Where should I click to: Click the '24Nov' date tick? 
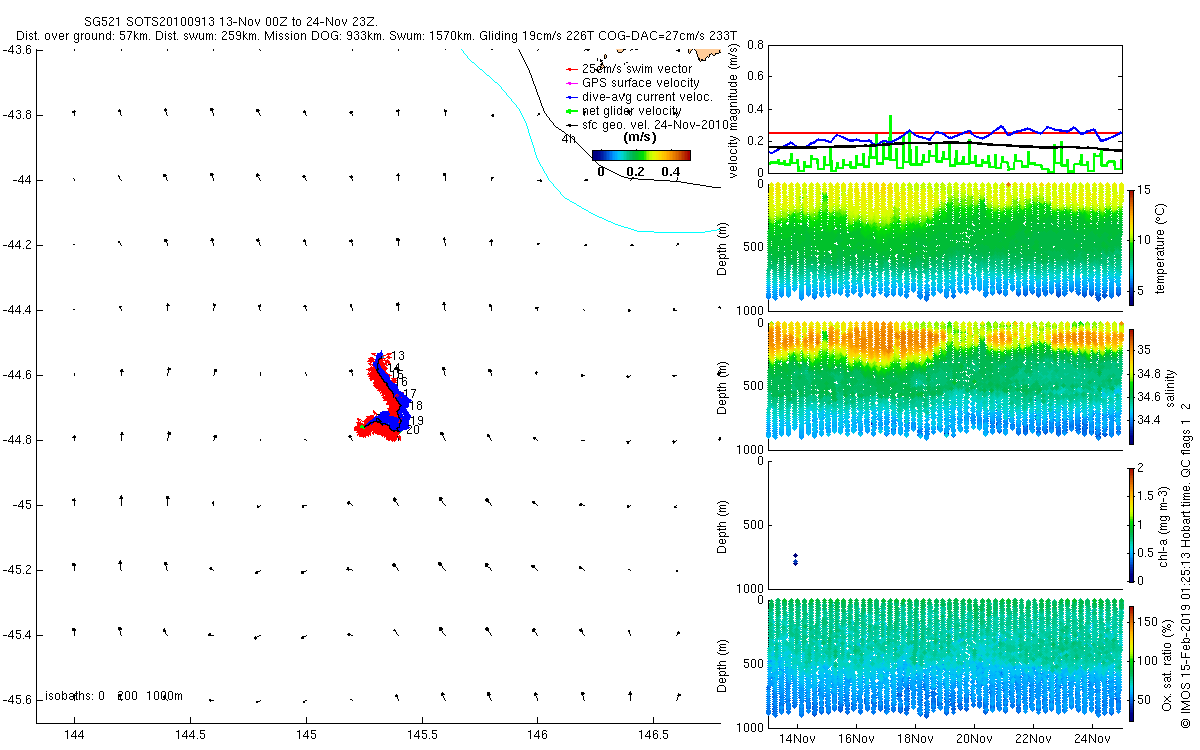coord(1092,739)
